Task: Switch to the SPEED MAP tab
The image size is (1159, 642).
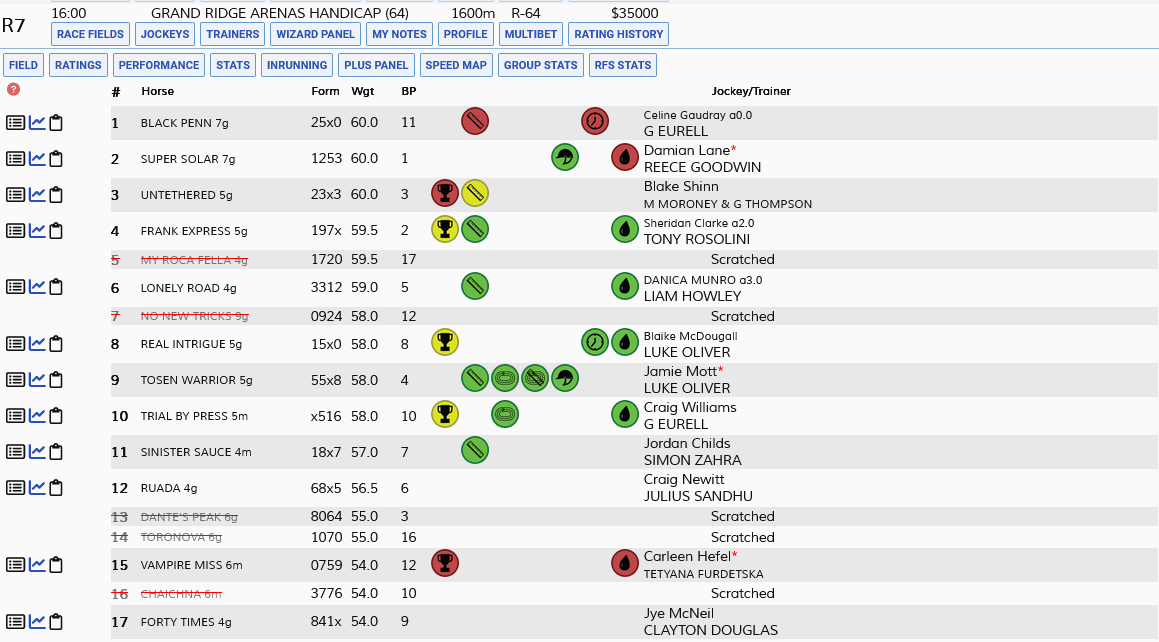Action: pyautogui.click(x=456, y=65)
